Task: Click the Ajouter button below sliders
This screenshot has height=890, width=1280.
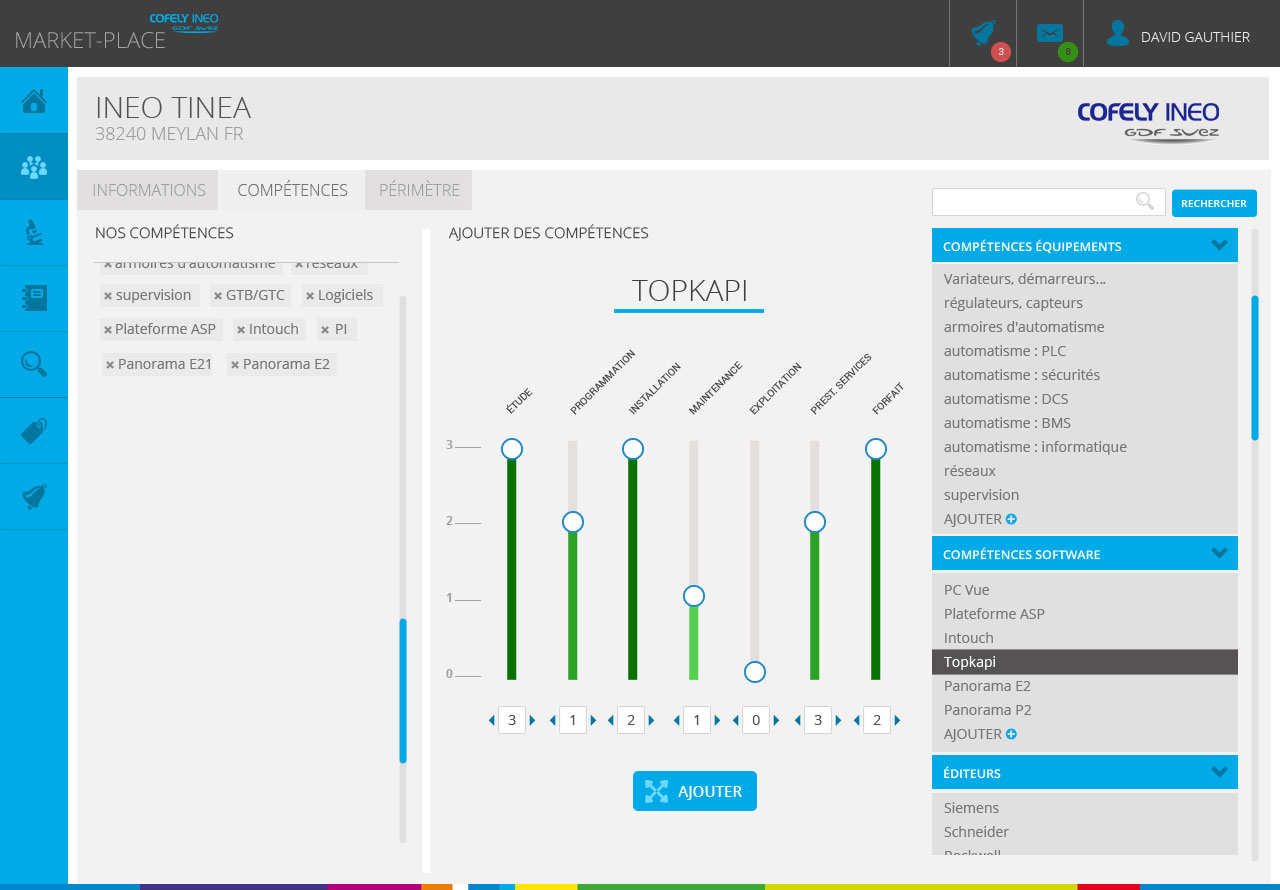Action: 695,791
